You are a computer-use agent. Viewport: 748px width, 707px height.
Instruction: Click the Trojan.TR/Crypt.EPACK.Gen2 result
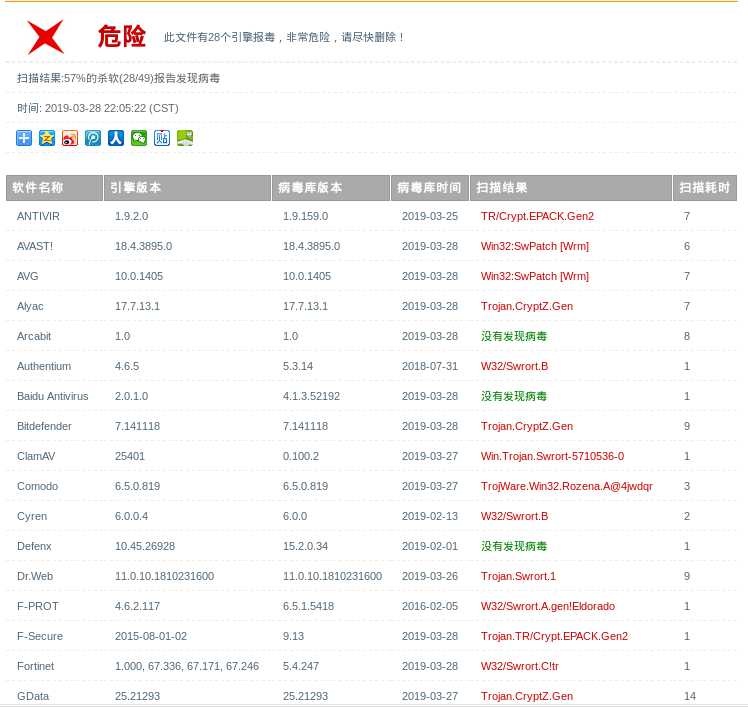pos(554,637)
